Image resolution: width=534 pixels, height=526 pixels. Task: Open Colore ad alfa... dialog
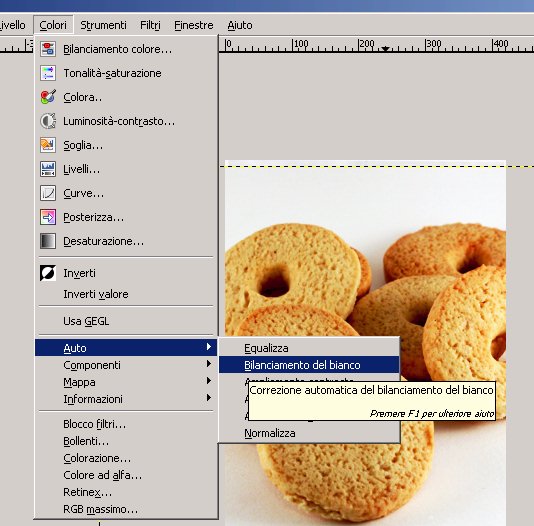pos(126,475)
